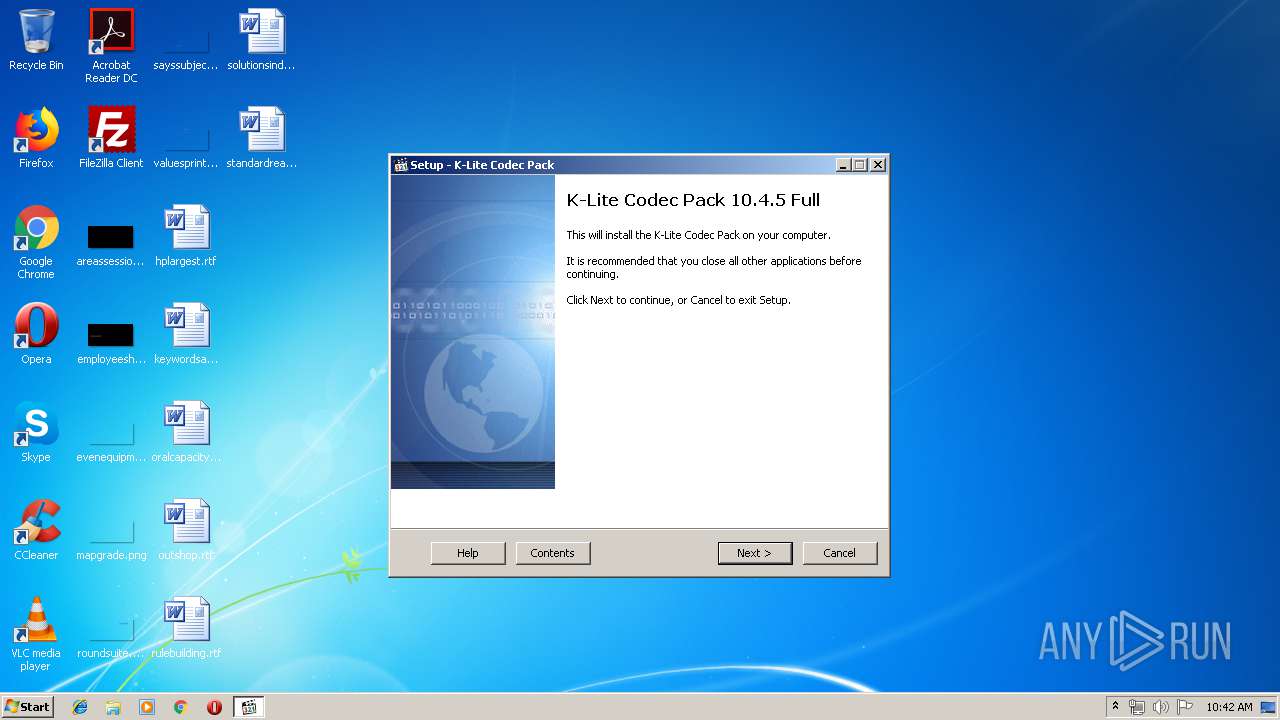Click the K-Lite Setup taskbar button
The height and width of the screenshot is (720, 1280).
pyautogui.click(x=249, y=707)
